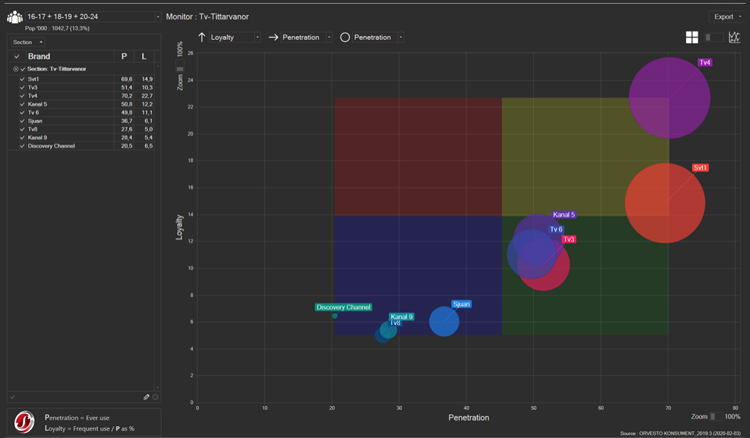Click the pencil edit icon below brand list
750x438 pixels.
(147, 397)
